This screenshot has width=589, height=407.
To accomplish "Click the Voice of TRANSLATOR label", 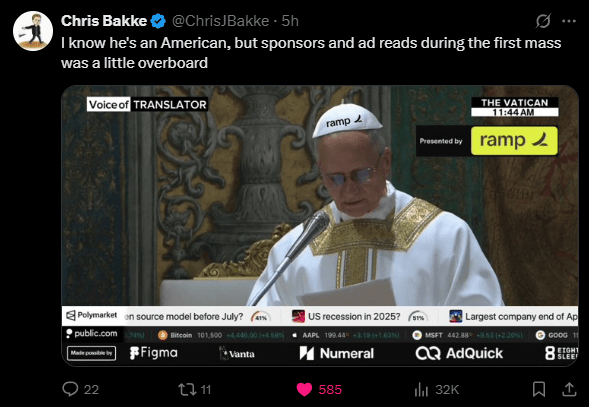I will [147, 104].
